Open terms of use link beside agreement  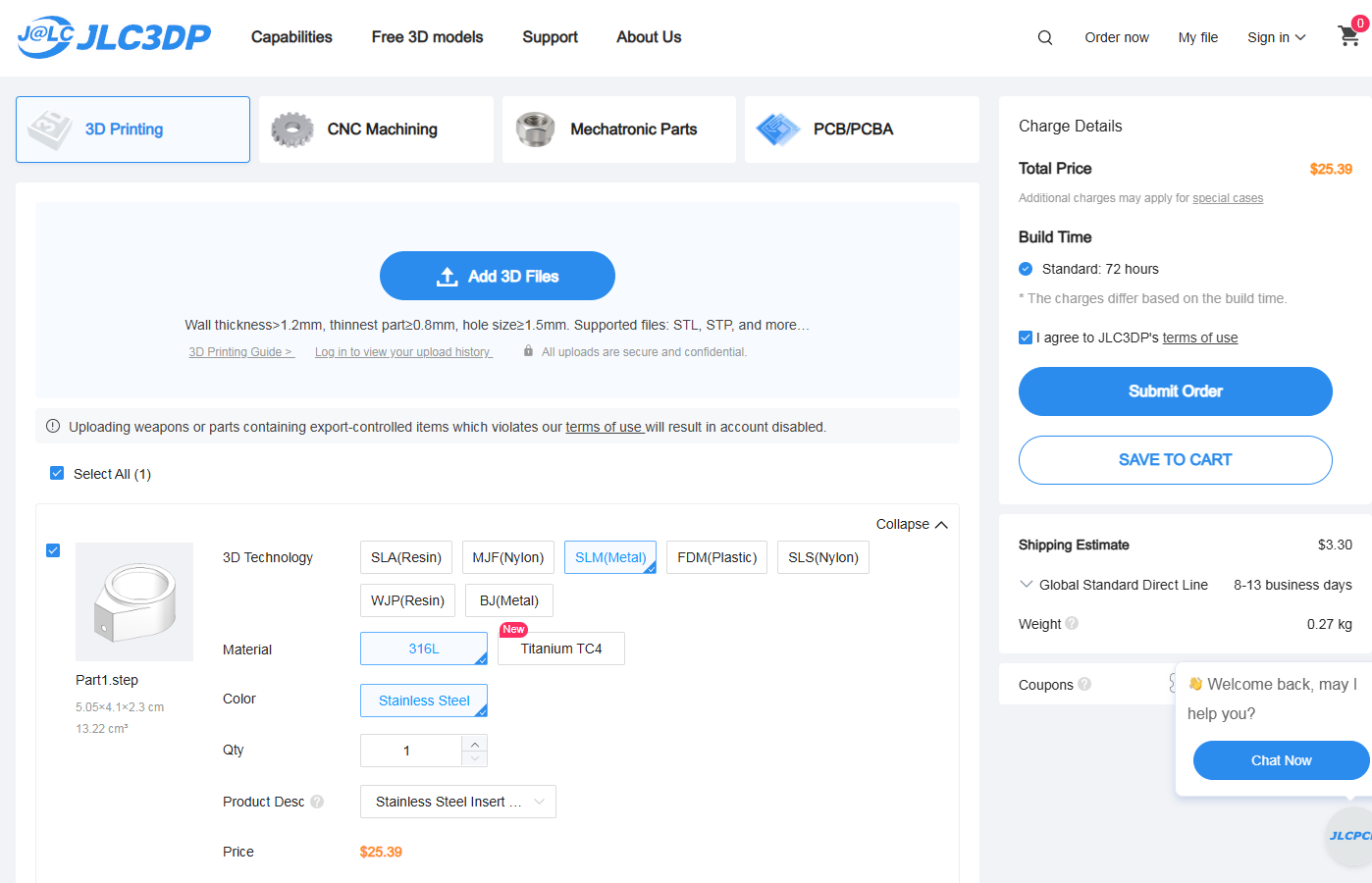(x=1200, y=338)
